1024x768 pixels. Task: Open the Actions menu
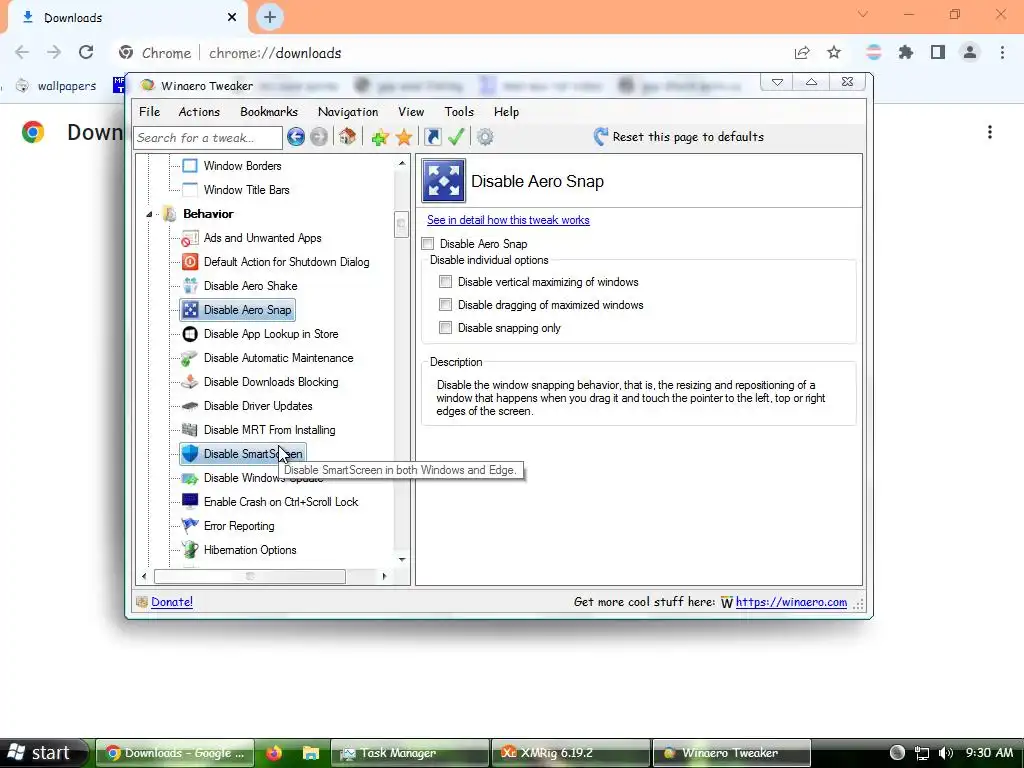pos(199,112)
